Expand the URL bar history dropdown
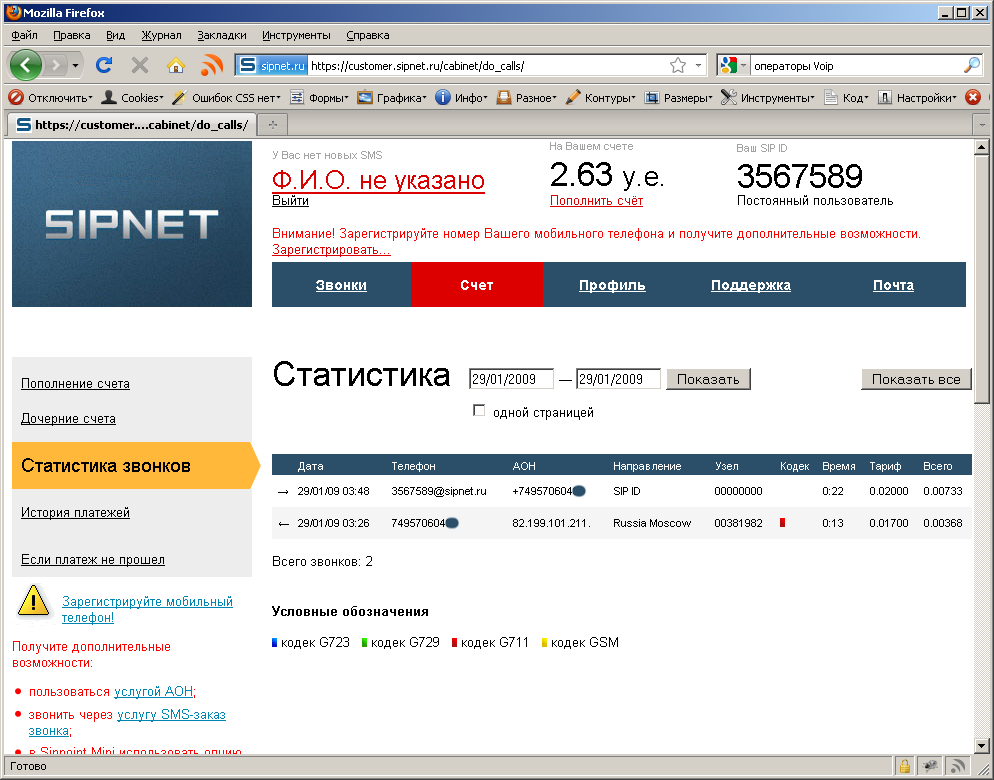This screenshot has height=780, width=994. [698, 65]
